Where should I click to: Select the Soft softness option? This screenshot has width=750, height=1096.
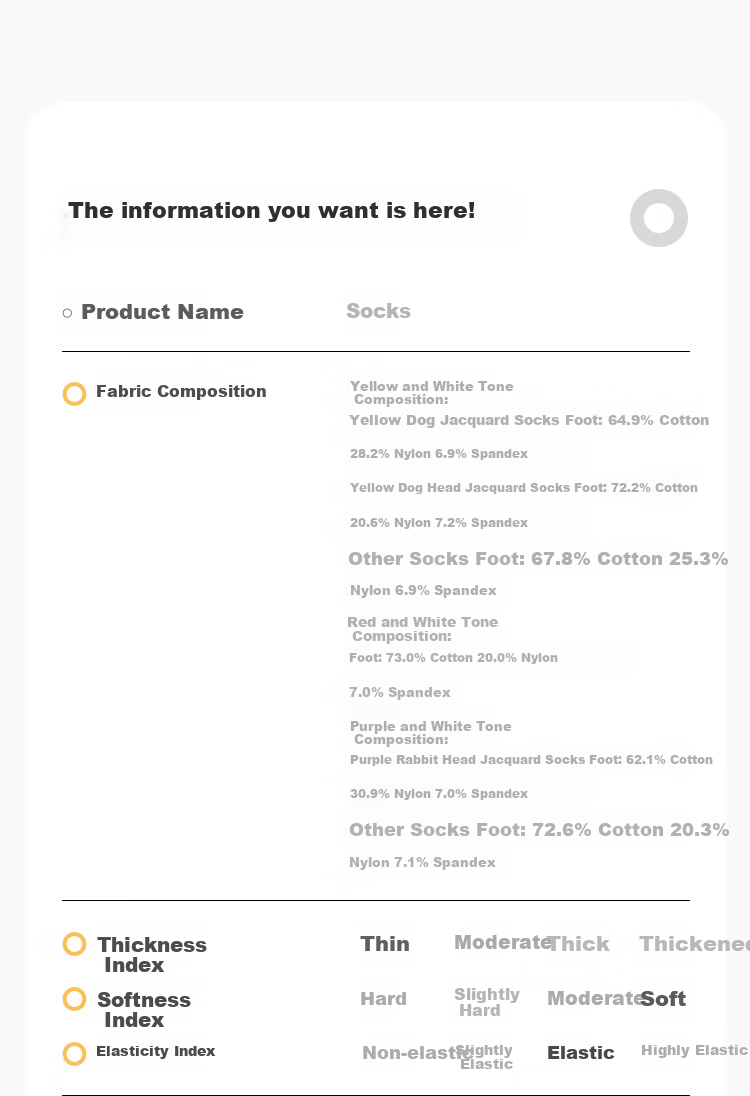[x=663, y=999]
